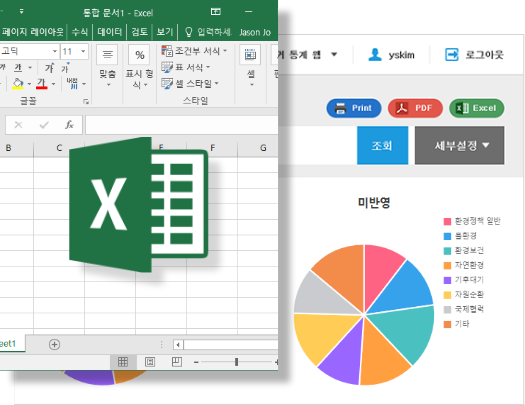
Task: Toggle the 국제협력 legend item
Action: pos(464,309)
